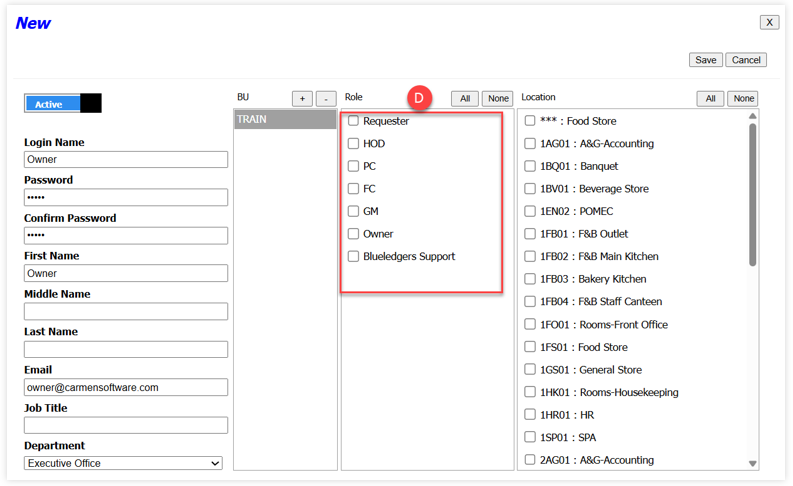Check the GM role checkbox

[x=353, y=211]
